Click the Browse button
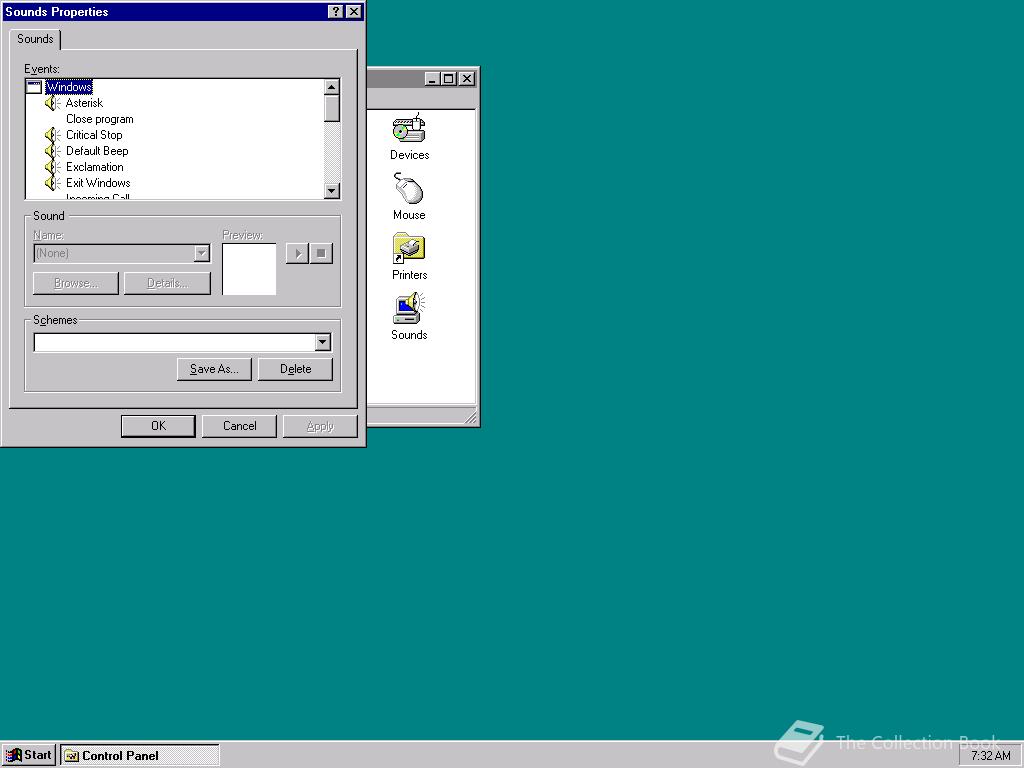The image size is (1024, 768). [x=76, y=283]
